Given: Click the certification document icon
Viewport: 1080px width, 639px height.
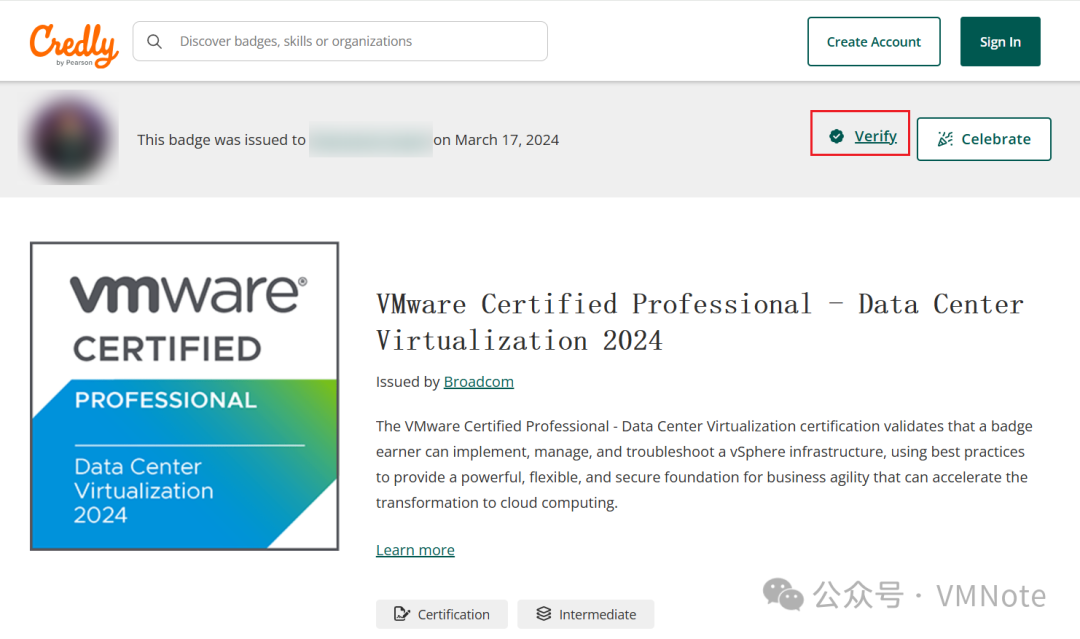Looking at the screenshot, I should [402, 614].
